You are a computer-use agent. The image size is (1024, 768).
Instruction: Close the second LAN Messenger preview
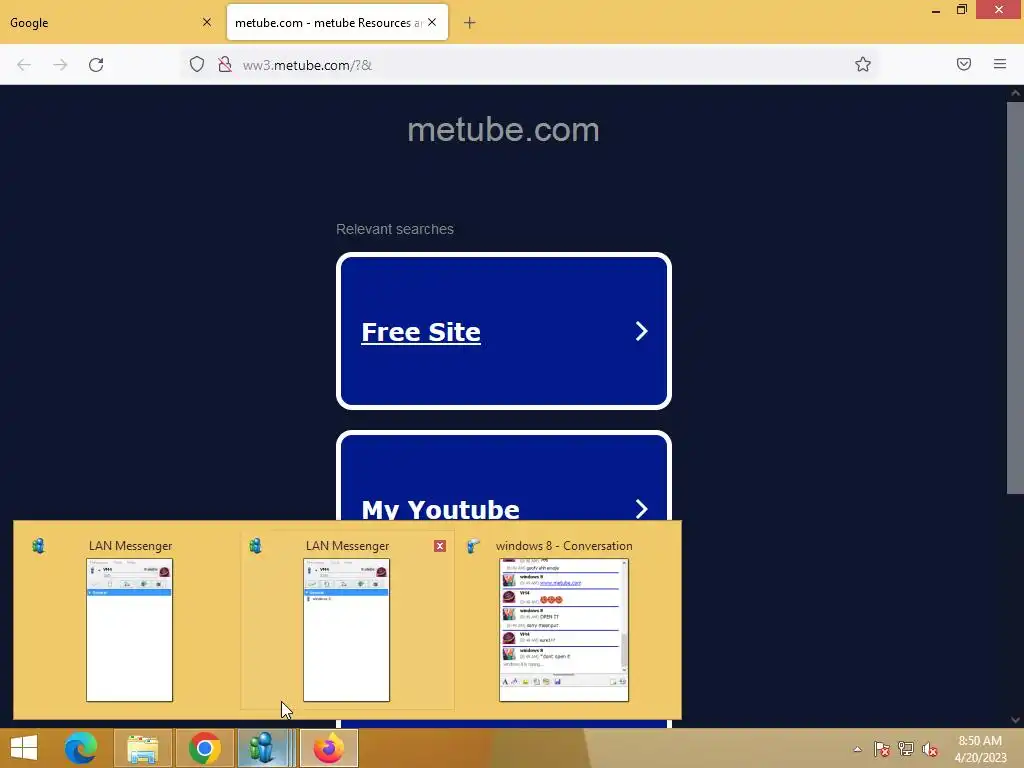(x=440, y=546)
